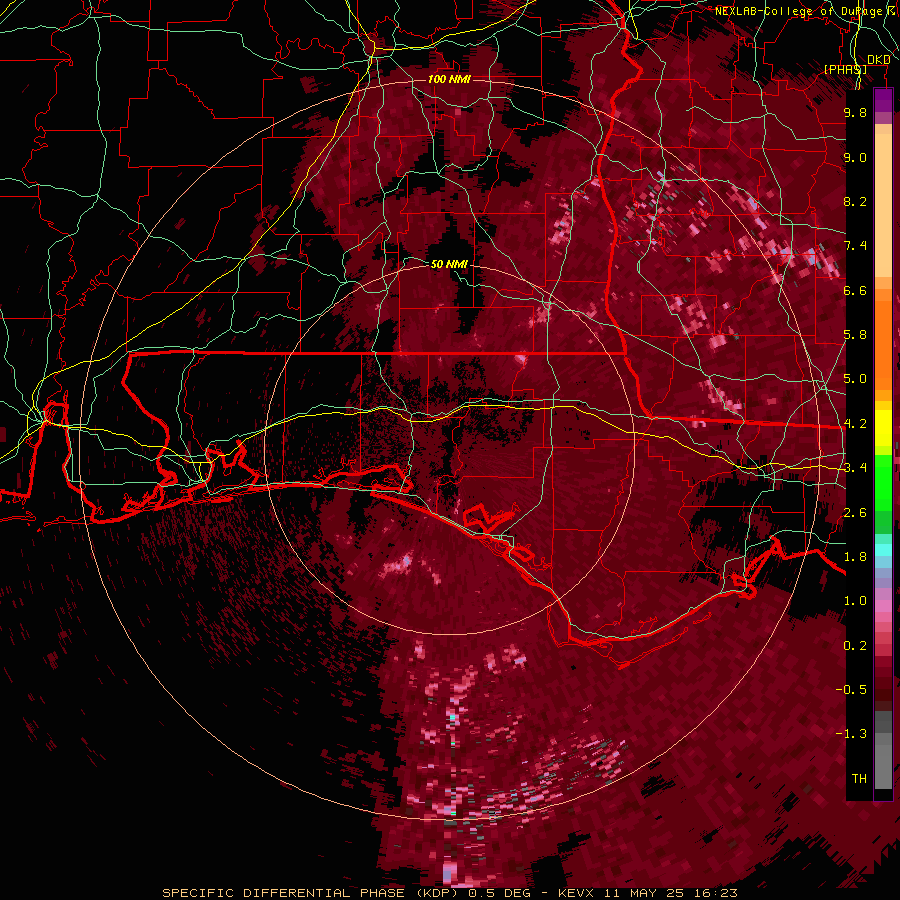The image size is (900, 900).
Task: Click the 50 NMI range ring label
Action: (x=449, y=264)
